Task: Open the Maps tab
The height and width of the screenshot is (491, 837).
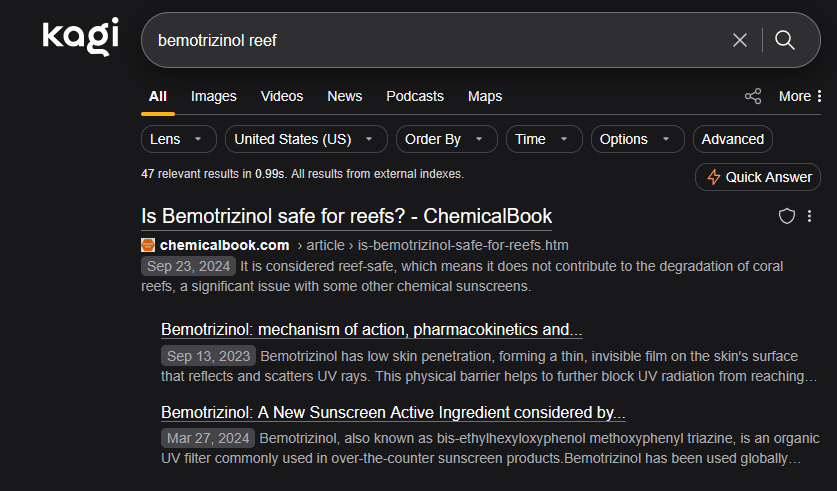Action: [485, 96]
